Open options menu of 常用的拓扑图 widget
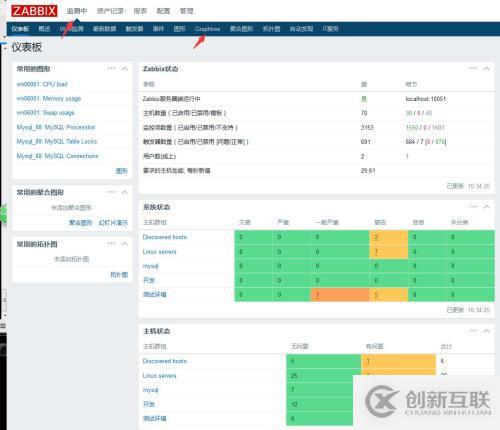This screenshot has height=430, width=500. click(111, 244)
